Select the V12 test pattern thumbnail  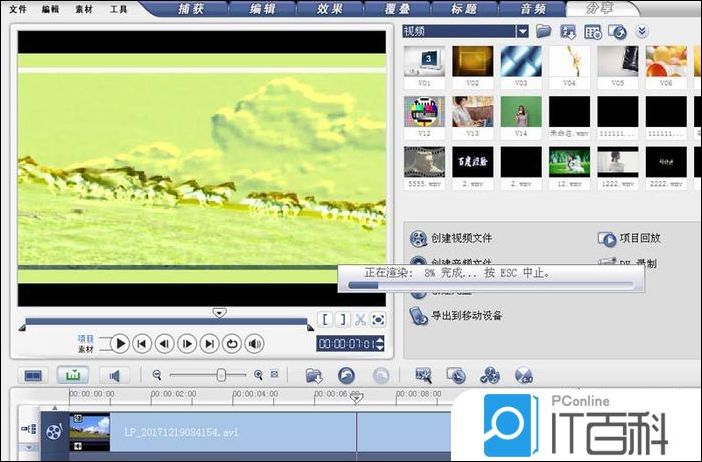424,111
